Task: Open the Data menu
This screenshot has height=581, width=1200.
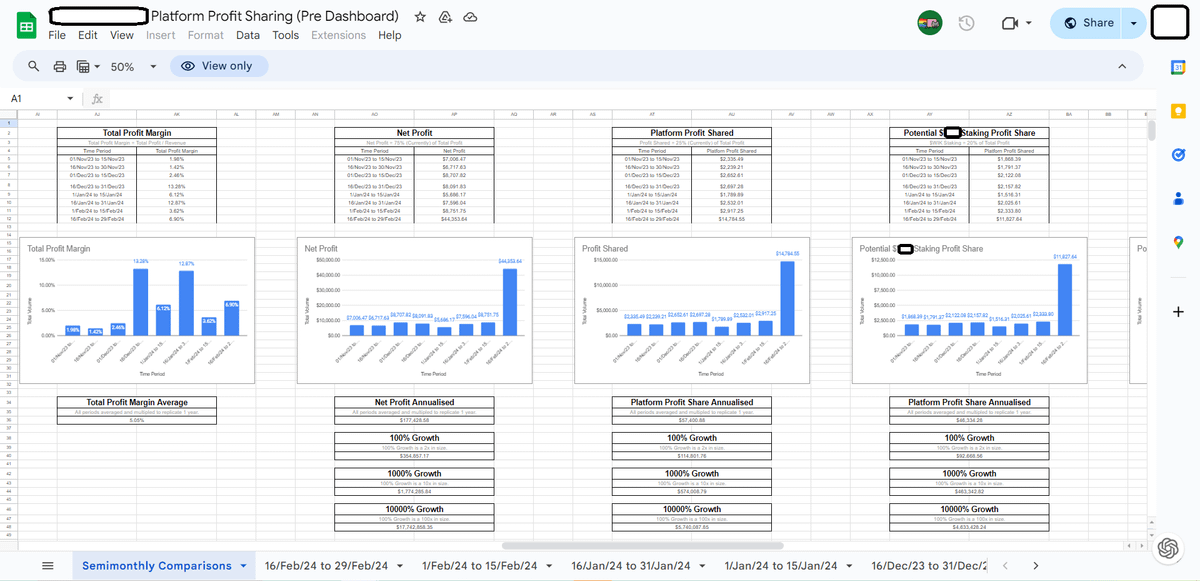Action: click(x=248, y=35)
